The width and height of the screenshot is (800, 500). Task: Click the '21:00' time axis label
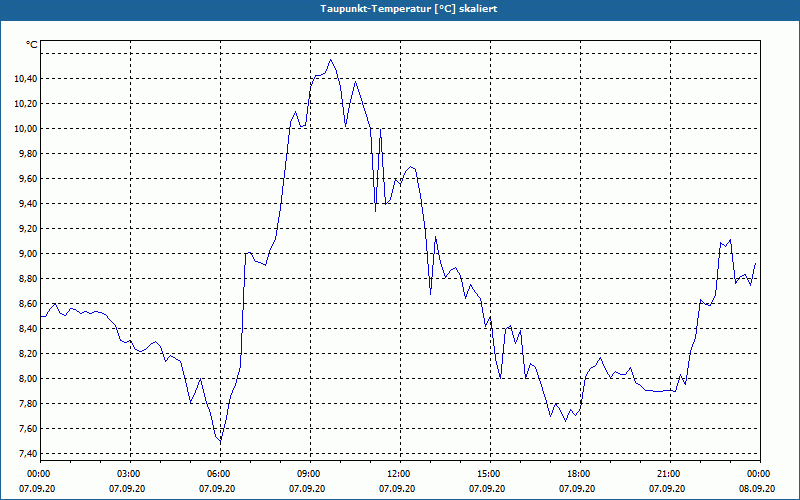(x=670, y=473)
